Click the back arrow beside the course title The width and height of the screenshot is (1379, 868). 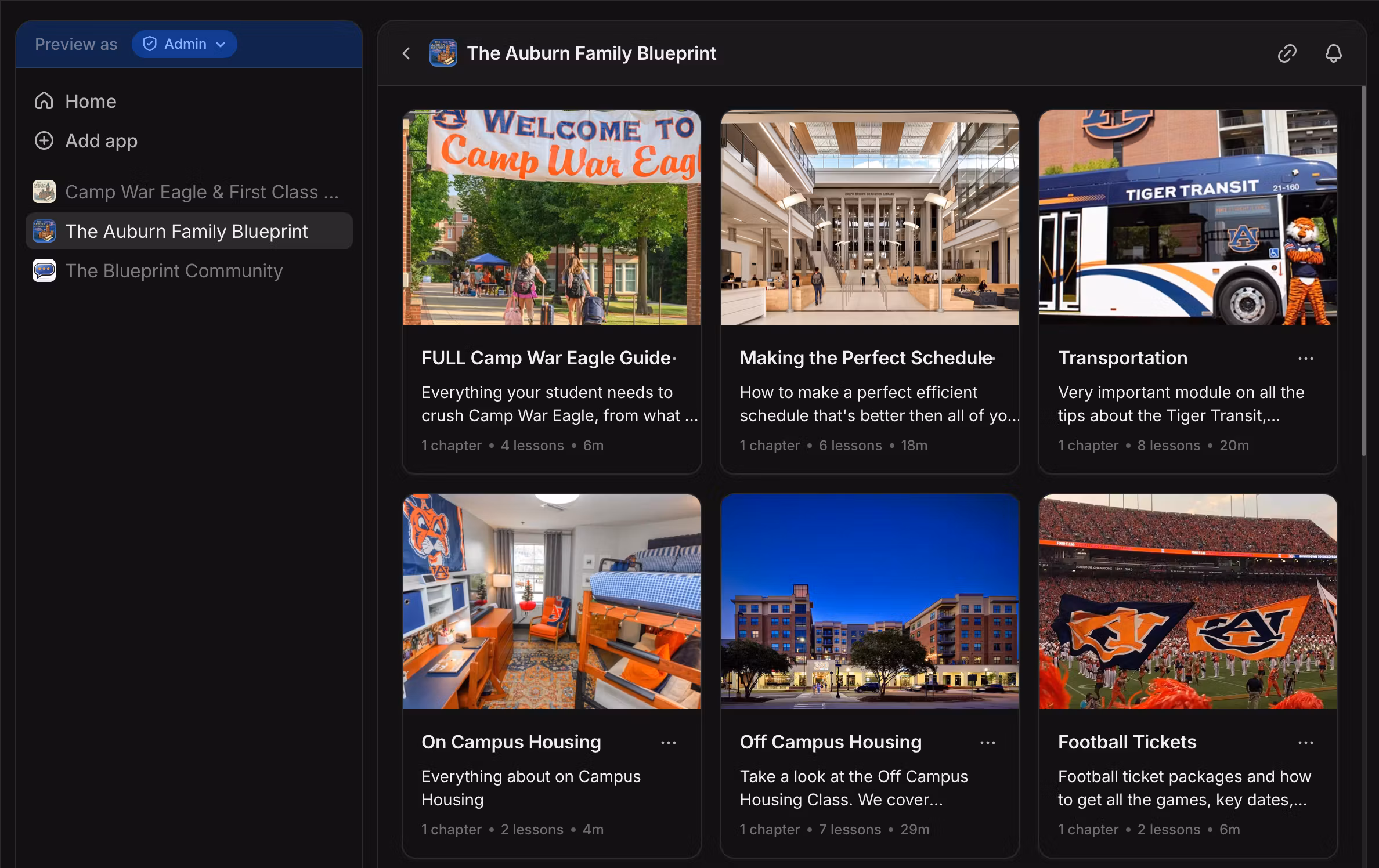coord(406,53)
